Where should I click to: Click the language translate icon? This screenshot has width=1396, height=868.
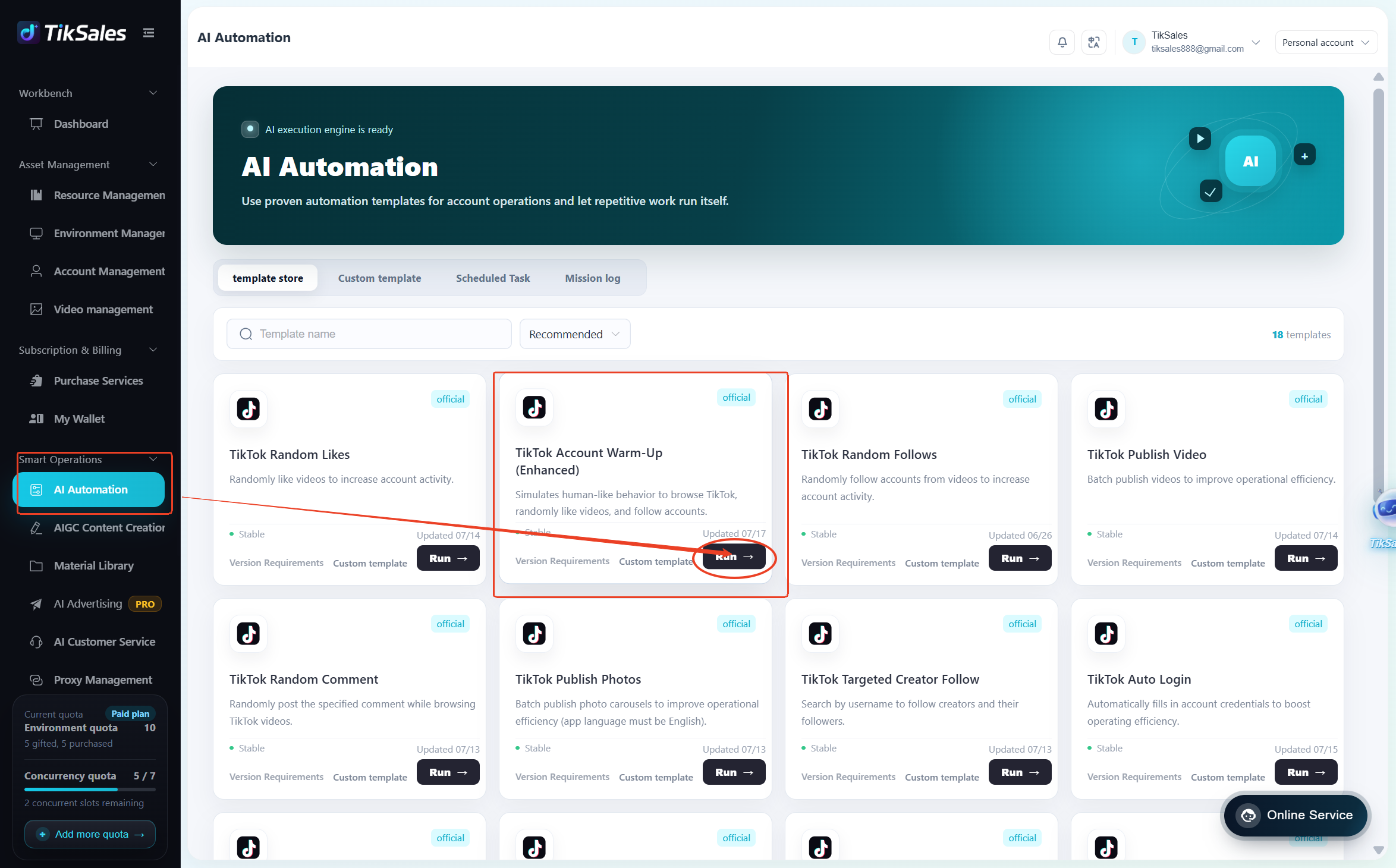tap(1093, 42)
